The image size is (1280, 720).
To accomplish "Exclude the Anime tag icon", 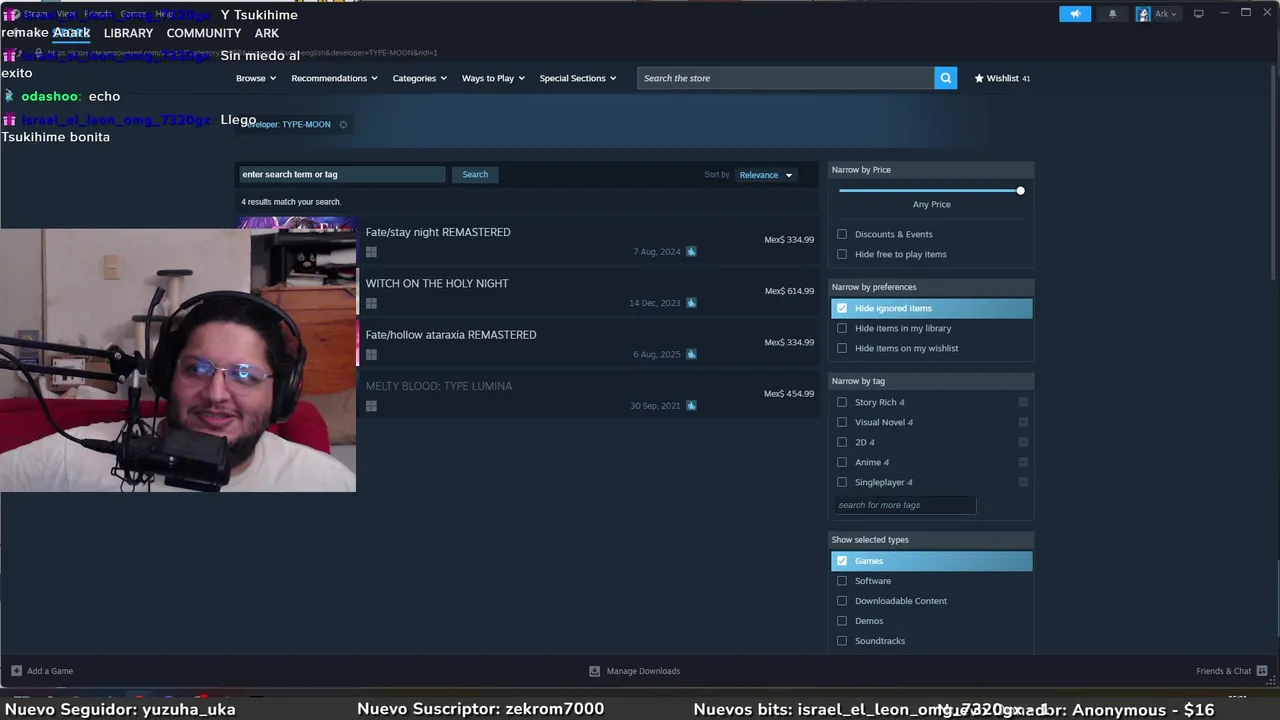I will tap(1023, 462).
